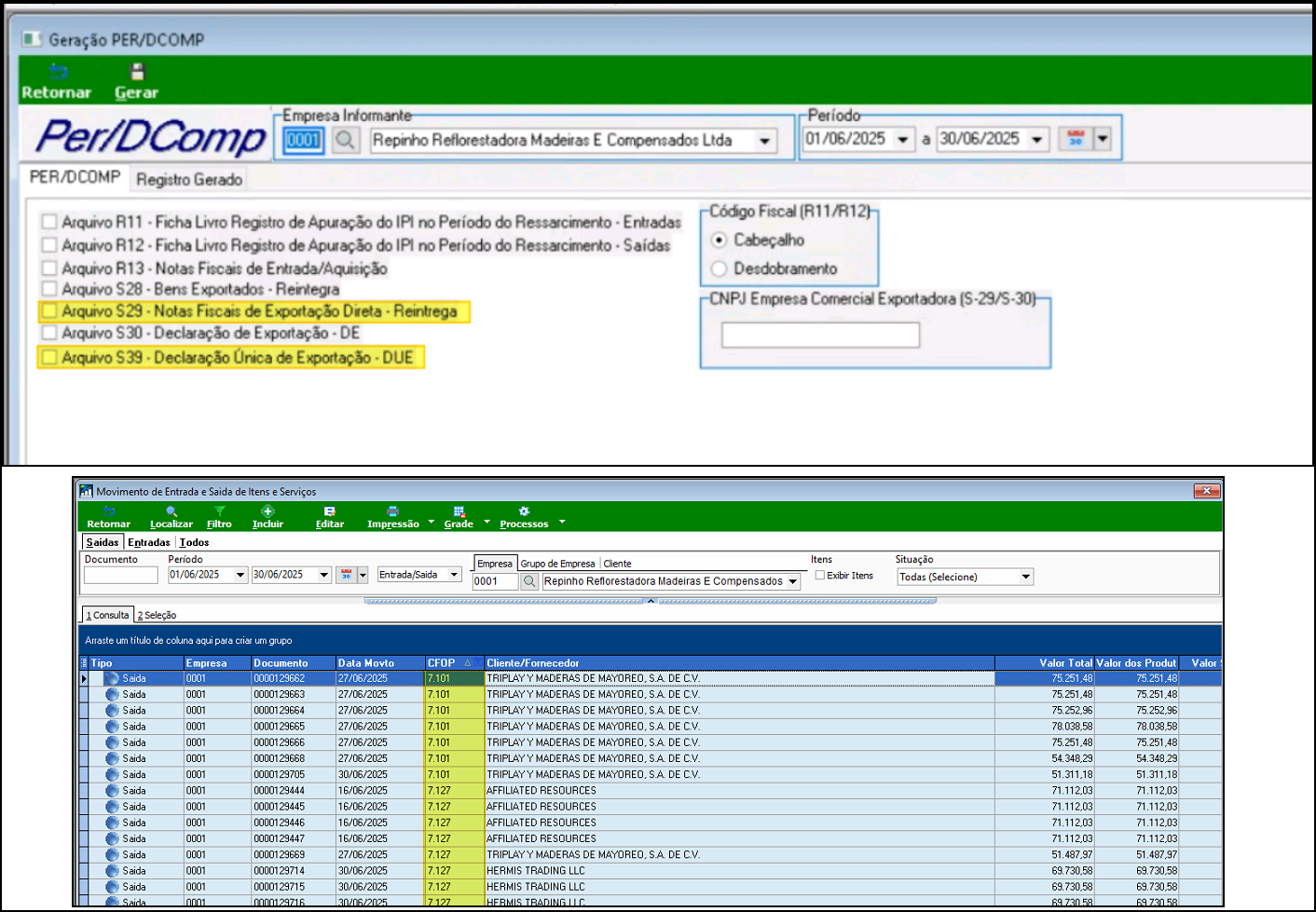This screenshot has height=912, width=1316.
Task: Select the Cabeçalho radio option
Action: 719,240
